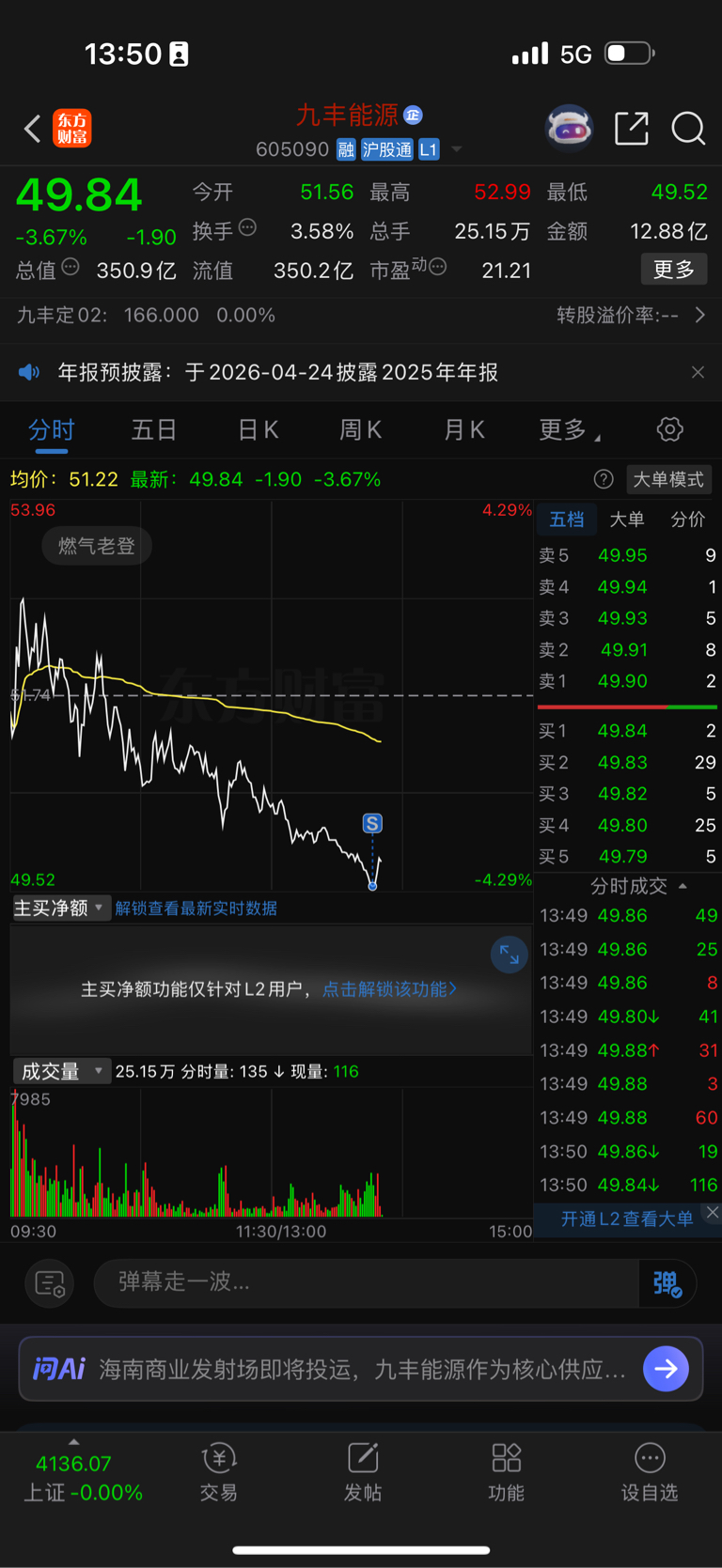Click 开通L2查看大单 banner
This screenshot has width=722, height=1568.
point(626,1219)
